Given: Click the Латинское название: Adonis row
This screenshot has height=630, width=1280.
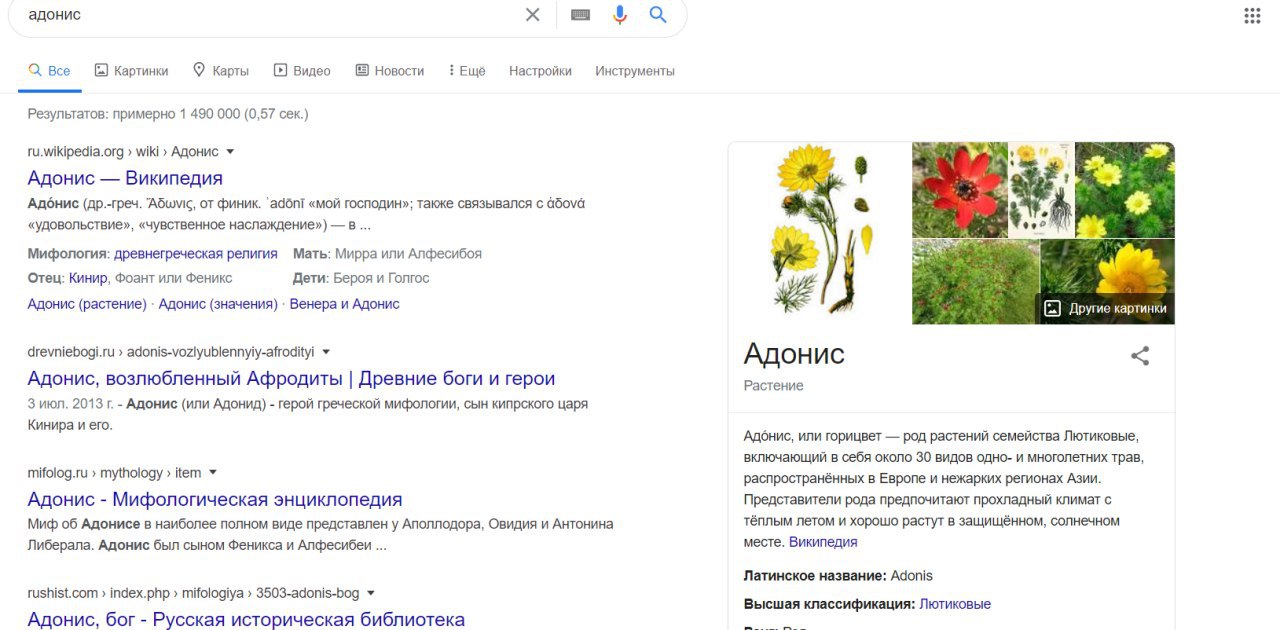Looking at the screenshot, I should click(x=838, y=576).
